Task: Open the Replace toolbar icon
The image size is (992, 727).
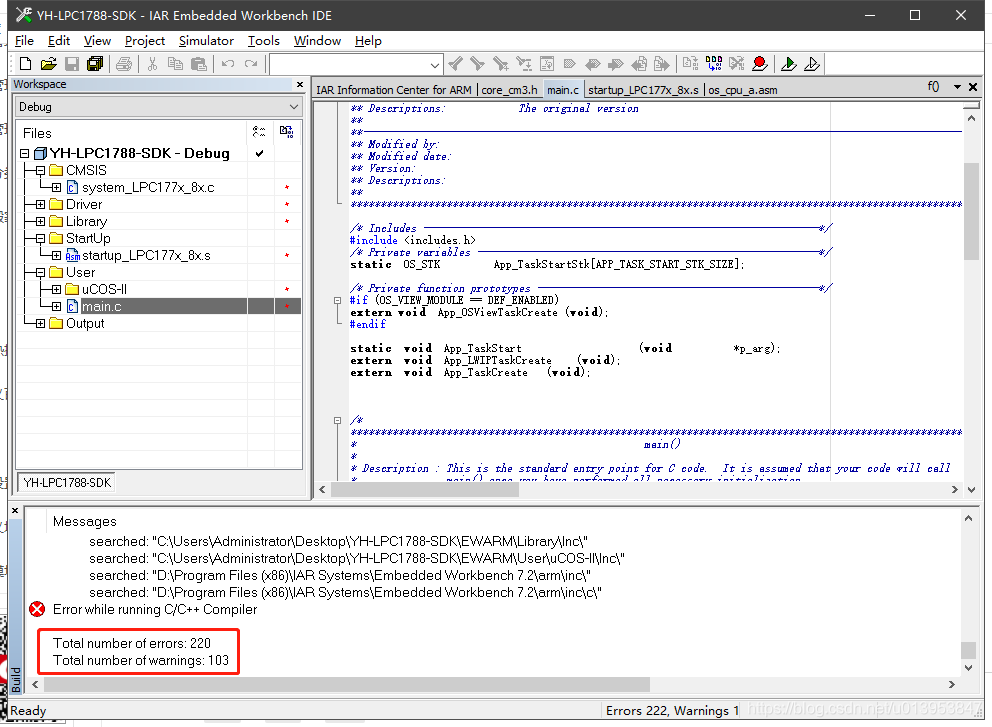Action: 524,64
